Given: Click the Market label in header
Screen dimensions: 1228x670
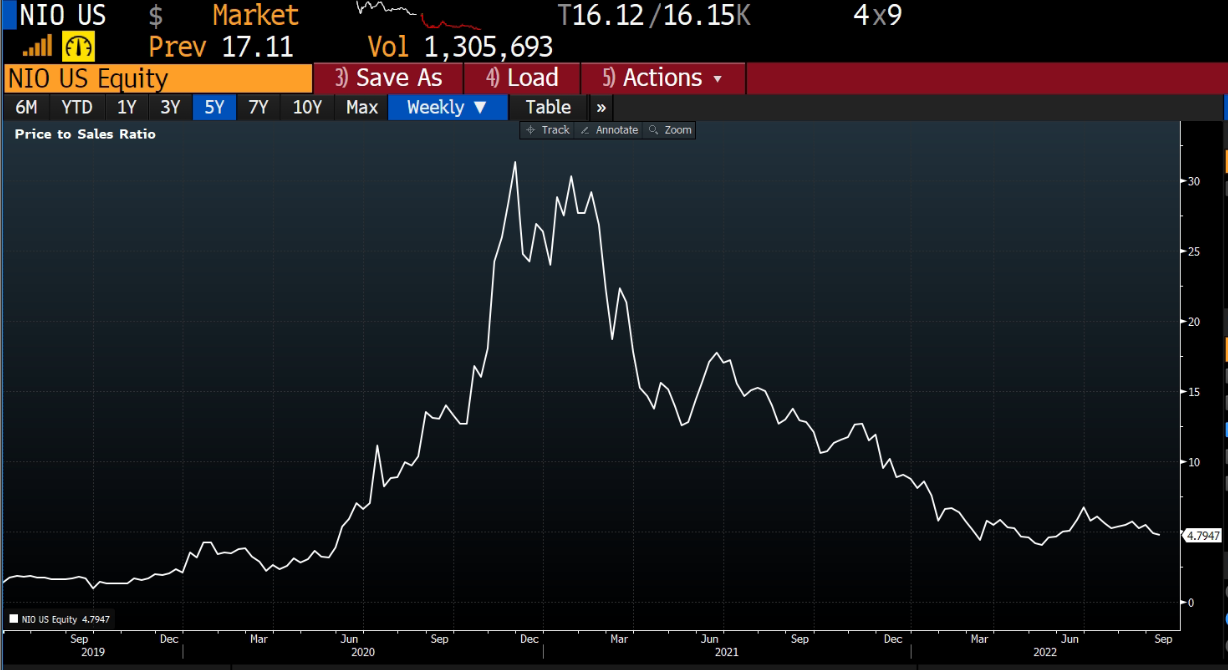Looking at the screenshot, I should 255,15.
